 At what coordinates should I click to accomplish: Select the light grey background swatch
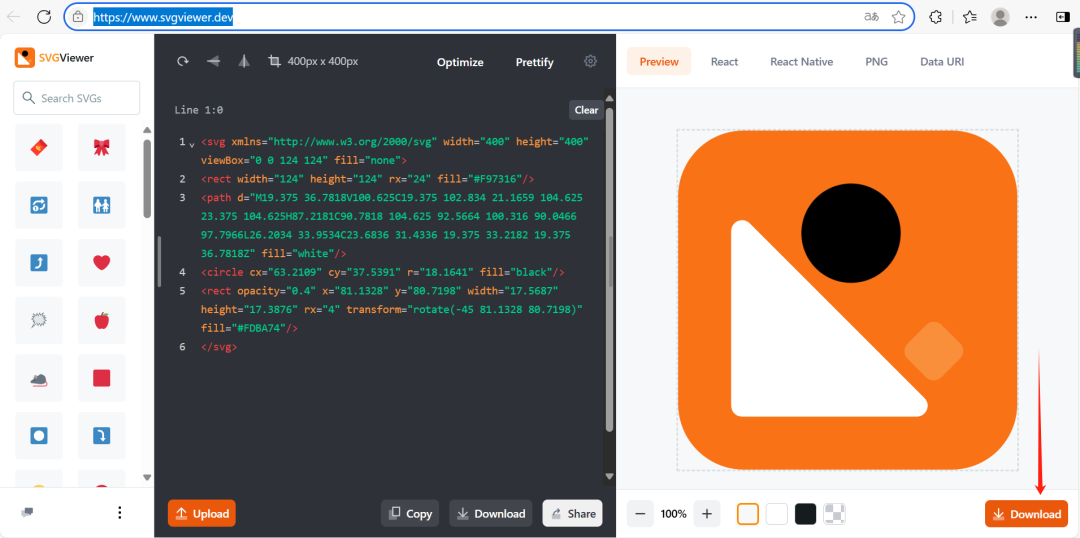pos(748,513)
